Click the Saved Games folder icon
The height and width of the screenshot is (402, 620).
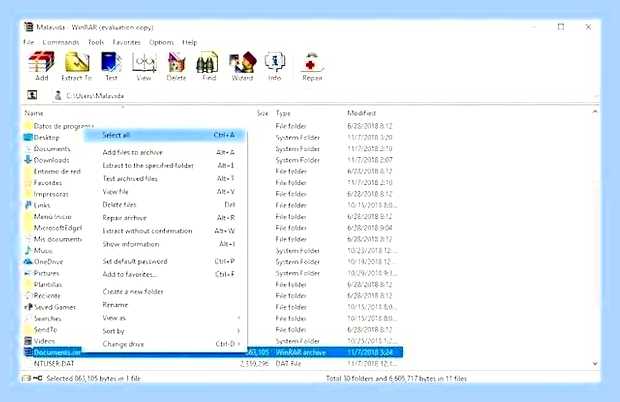pyautogui.click(x=28, y=307)
